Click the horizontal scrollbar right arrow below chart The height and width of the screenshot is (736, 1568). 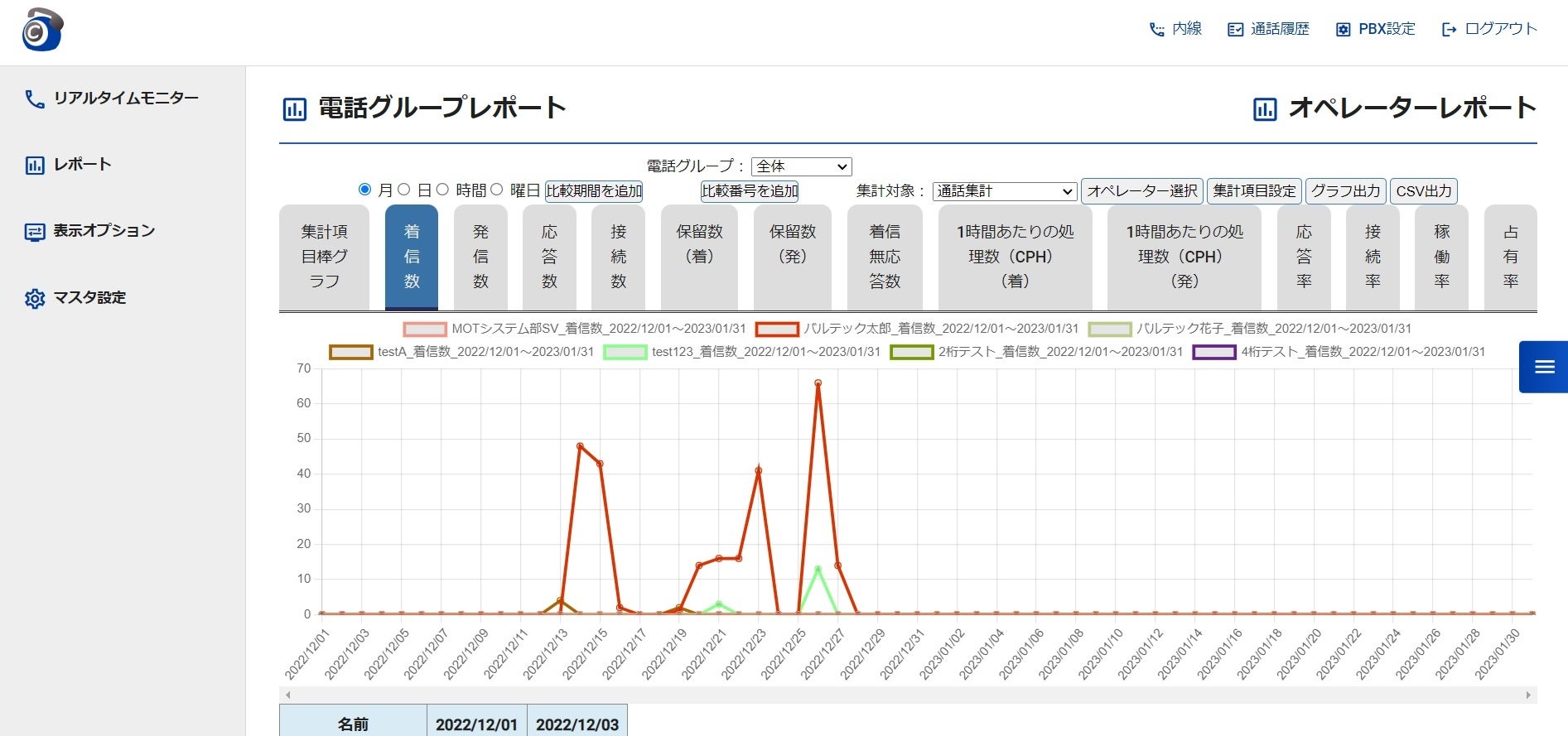[x=1528, y=695]
